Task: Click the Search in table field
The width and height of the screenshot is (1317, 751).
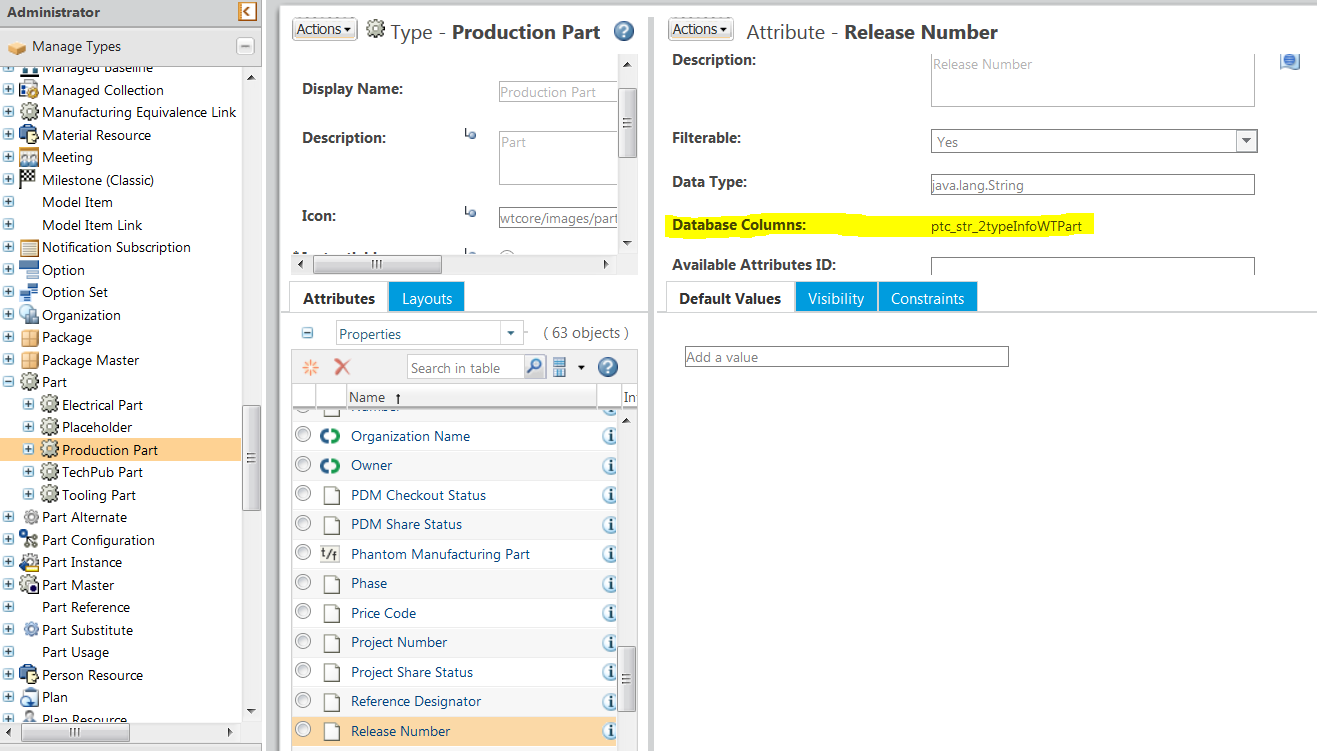Action: (x=466, y=368)
